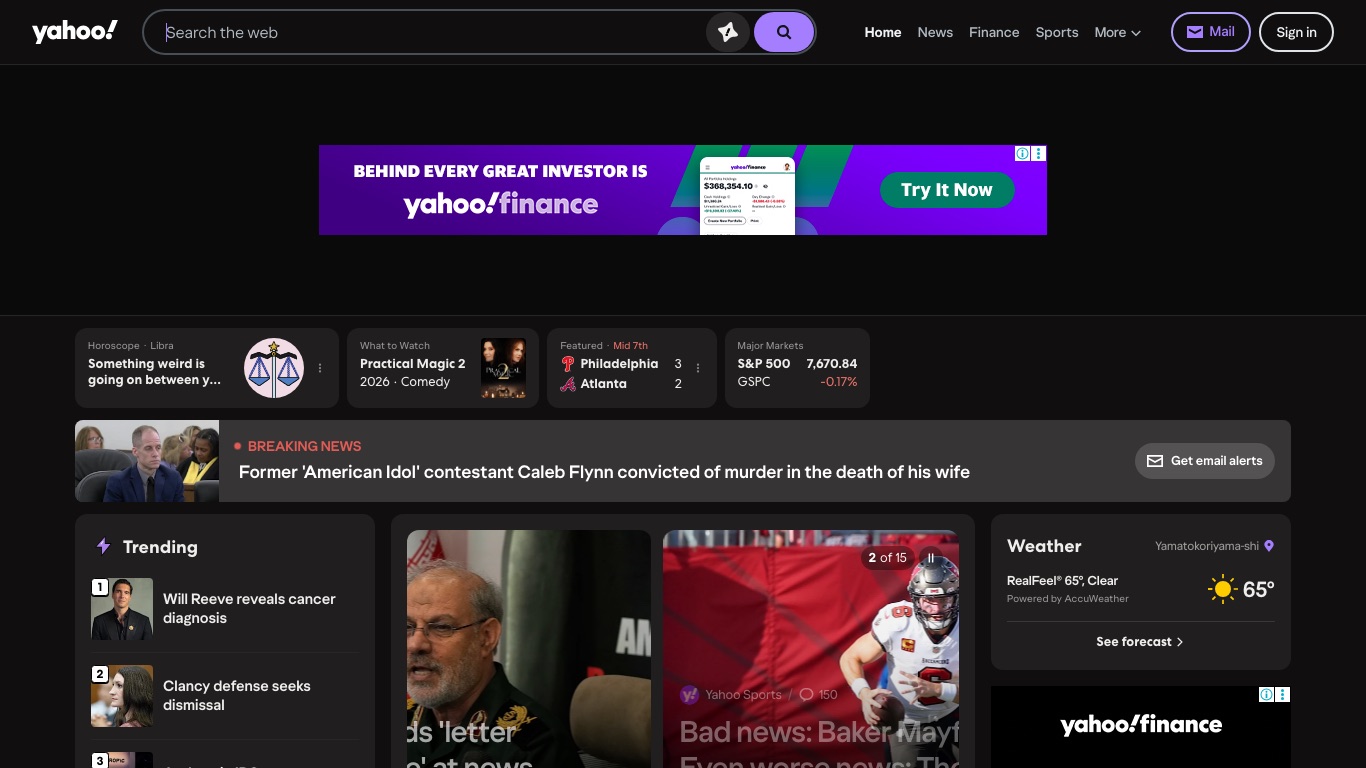The image size is (1366, 768).
Task: Open the AI sparkle search assistant
Action: pyautogui.click(x=728, y=32)
